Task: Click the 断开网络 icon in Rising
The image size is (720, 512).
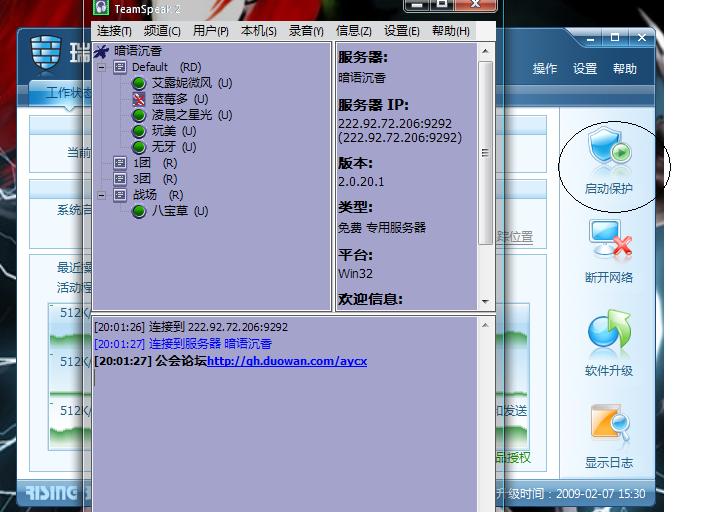Action: 610,237
